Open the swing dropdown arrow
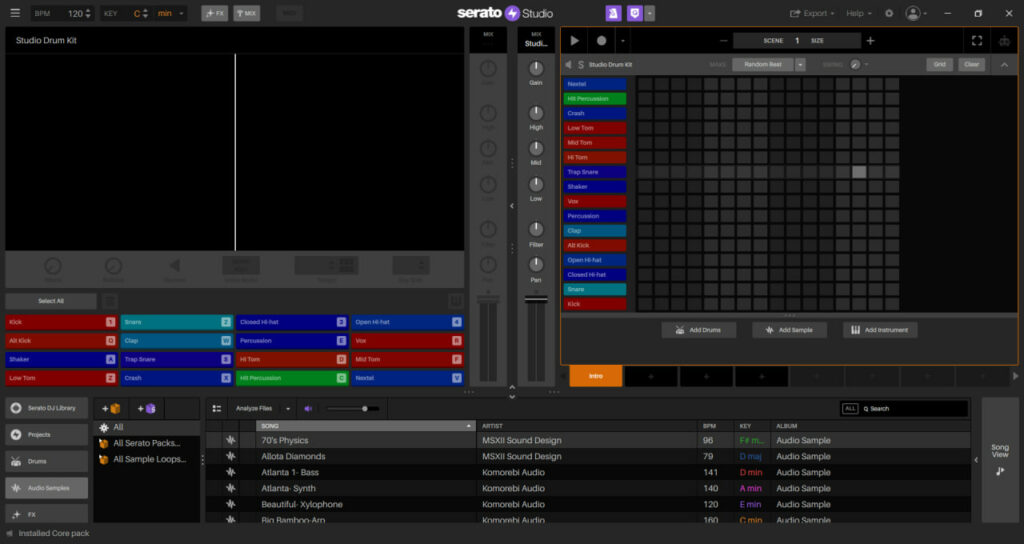The height and width of the screenshot is (544, 1024). (x=867, y=65)
